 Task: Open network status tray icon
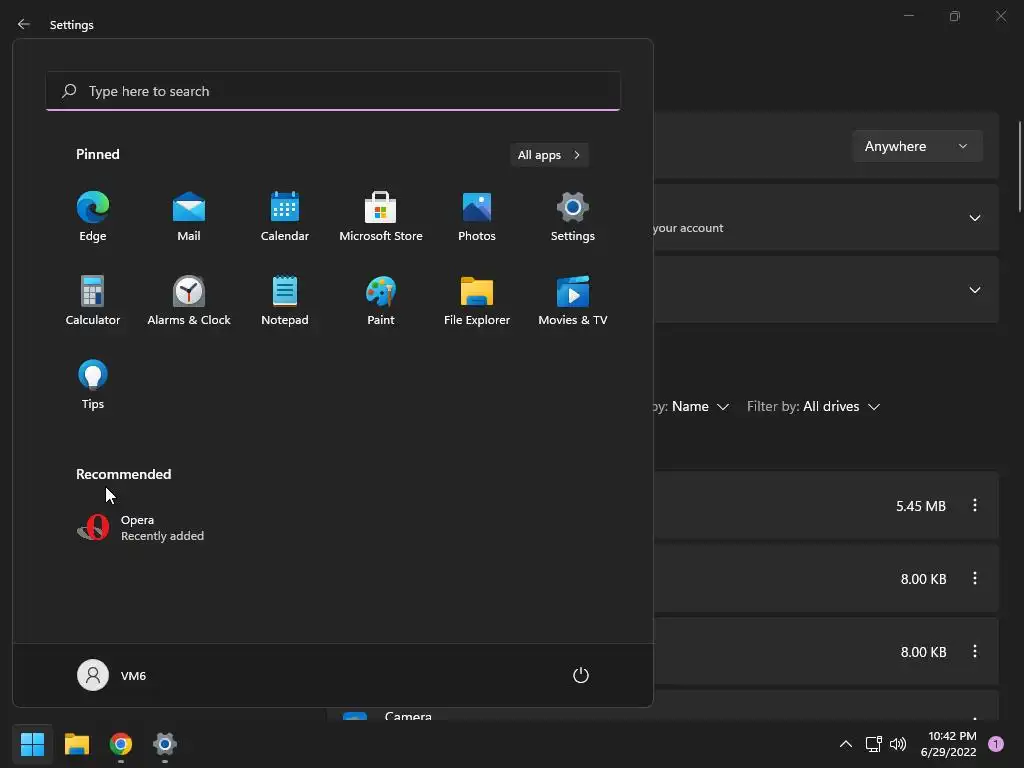(x=873, y=744)
